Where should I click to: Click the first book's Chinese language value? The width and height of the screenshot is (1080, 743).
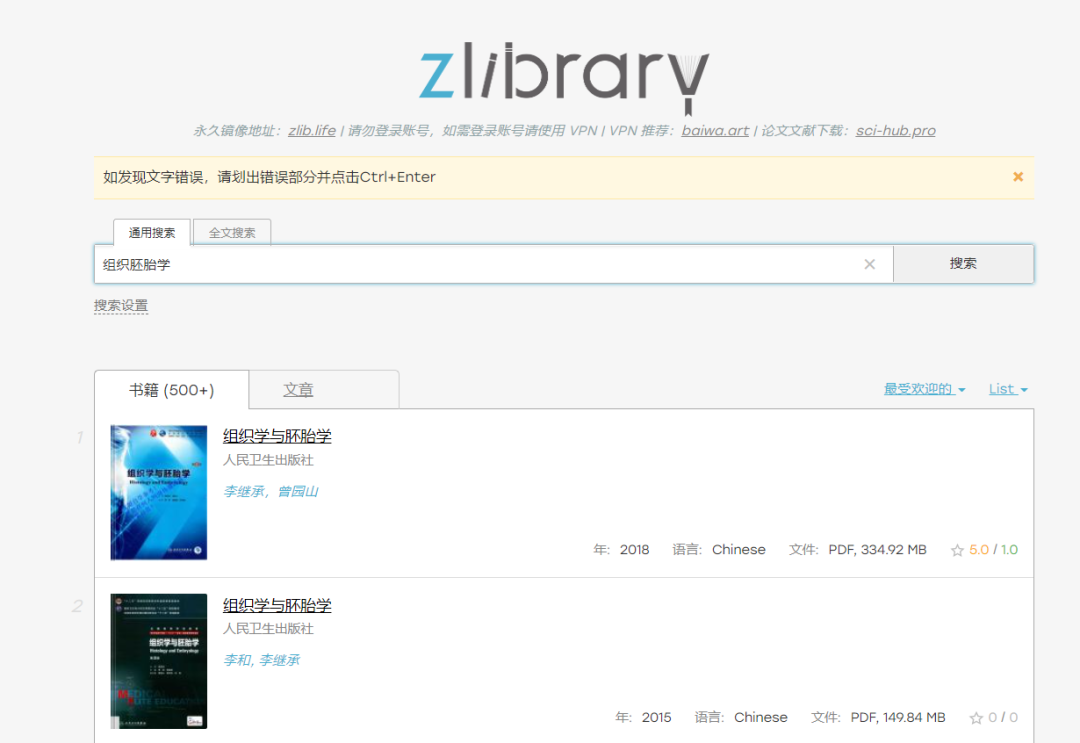click(x=738, y=550)
